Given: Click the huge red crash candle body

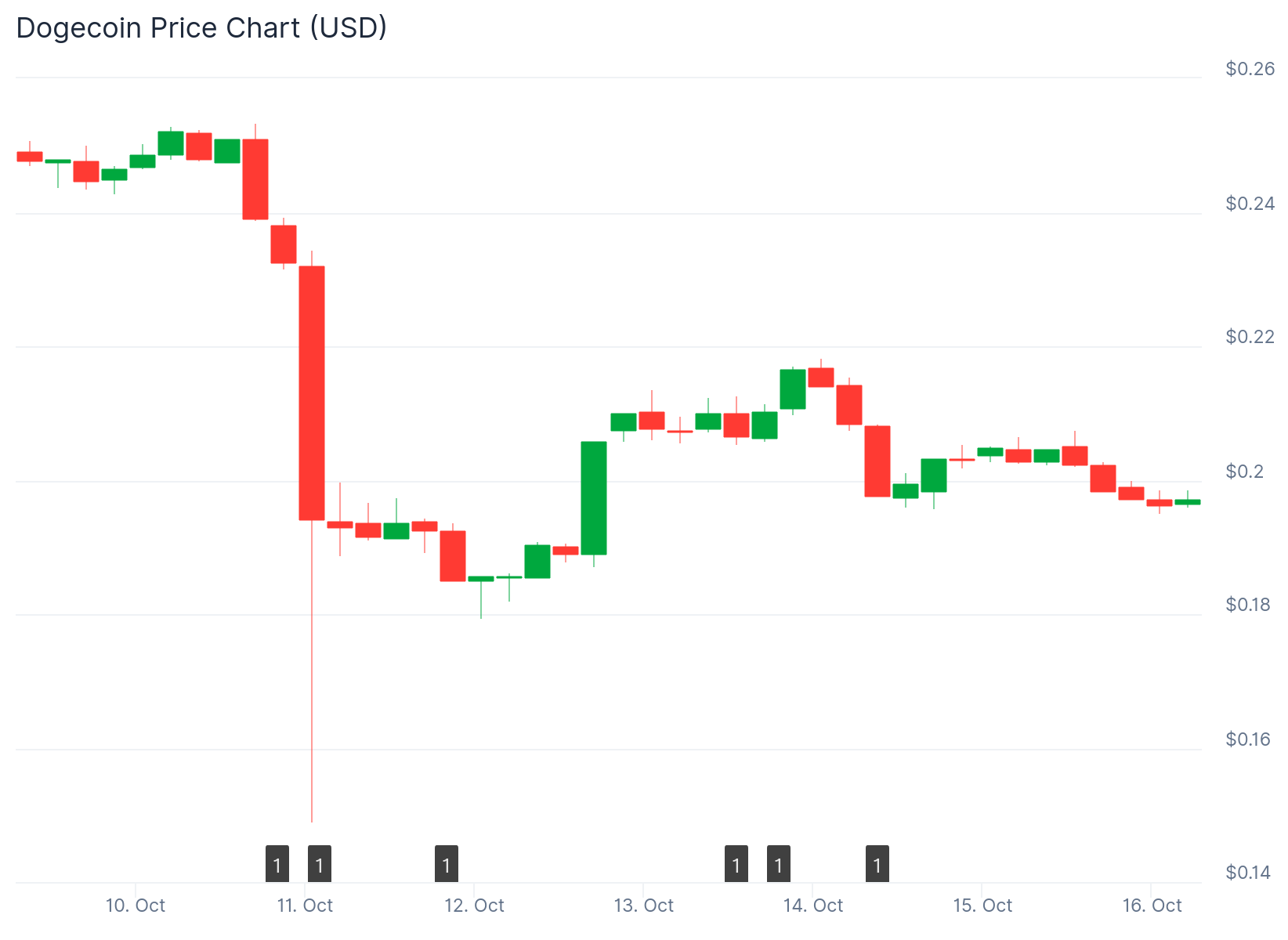Looking at the screenshot, I should point(312,392).
